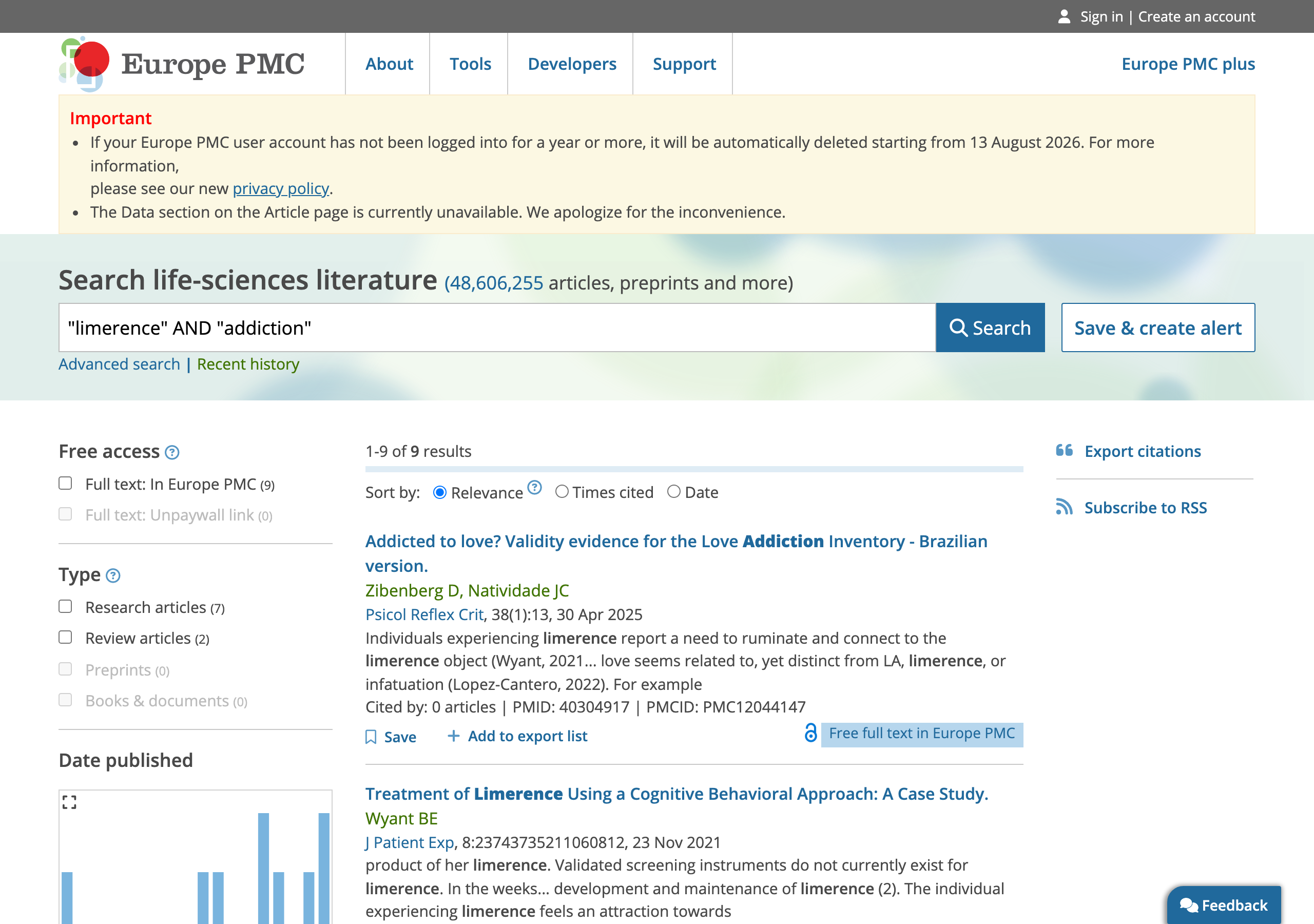Viewport: 1314px width, 924px height.
Task: Click the '1-9 of 9 results' text
Action: 418,451
